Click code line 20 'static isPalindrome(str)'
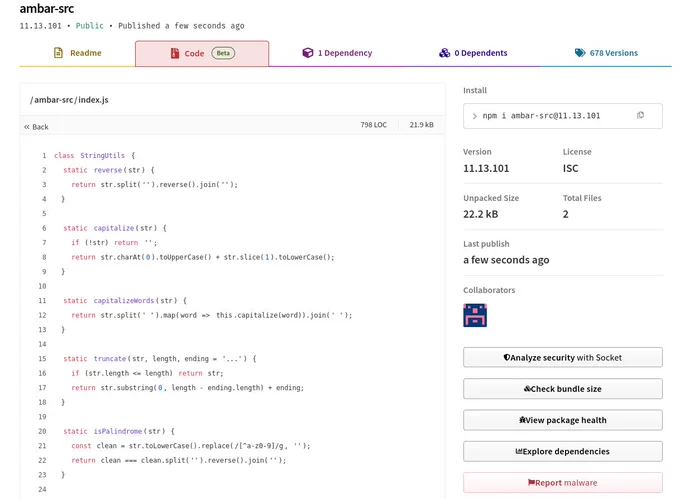This screenshot has width=680, height=499. (x=119, y=431)
